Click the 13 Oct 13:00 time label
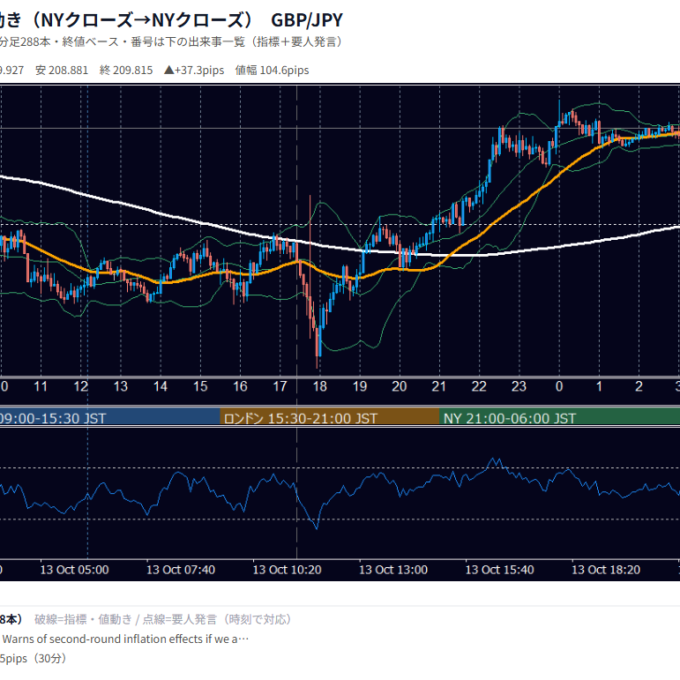The image size is (680, 680). 393,569
